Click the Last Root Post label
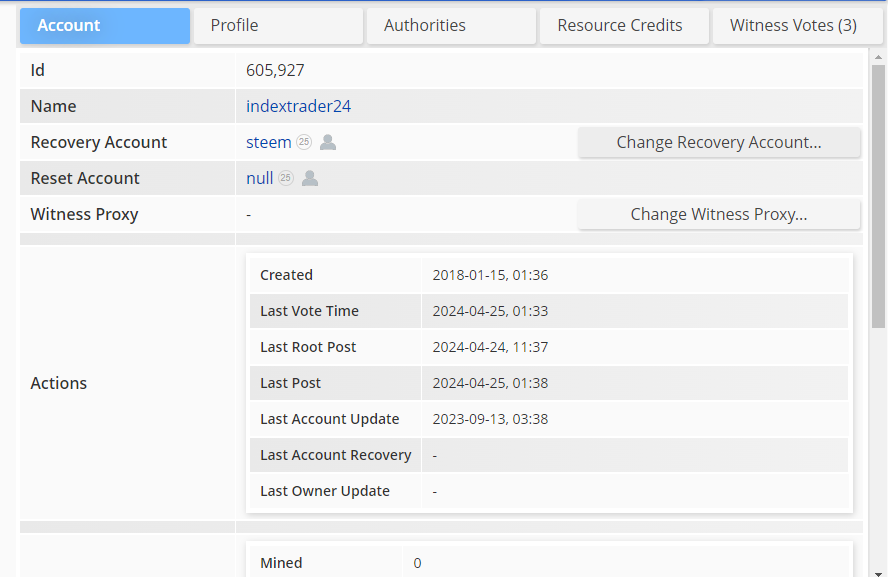This screenshot has height=577, width=888. pyautogui.click(x=308, y=347)
